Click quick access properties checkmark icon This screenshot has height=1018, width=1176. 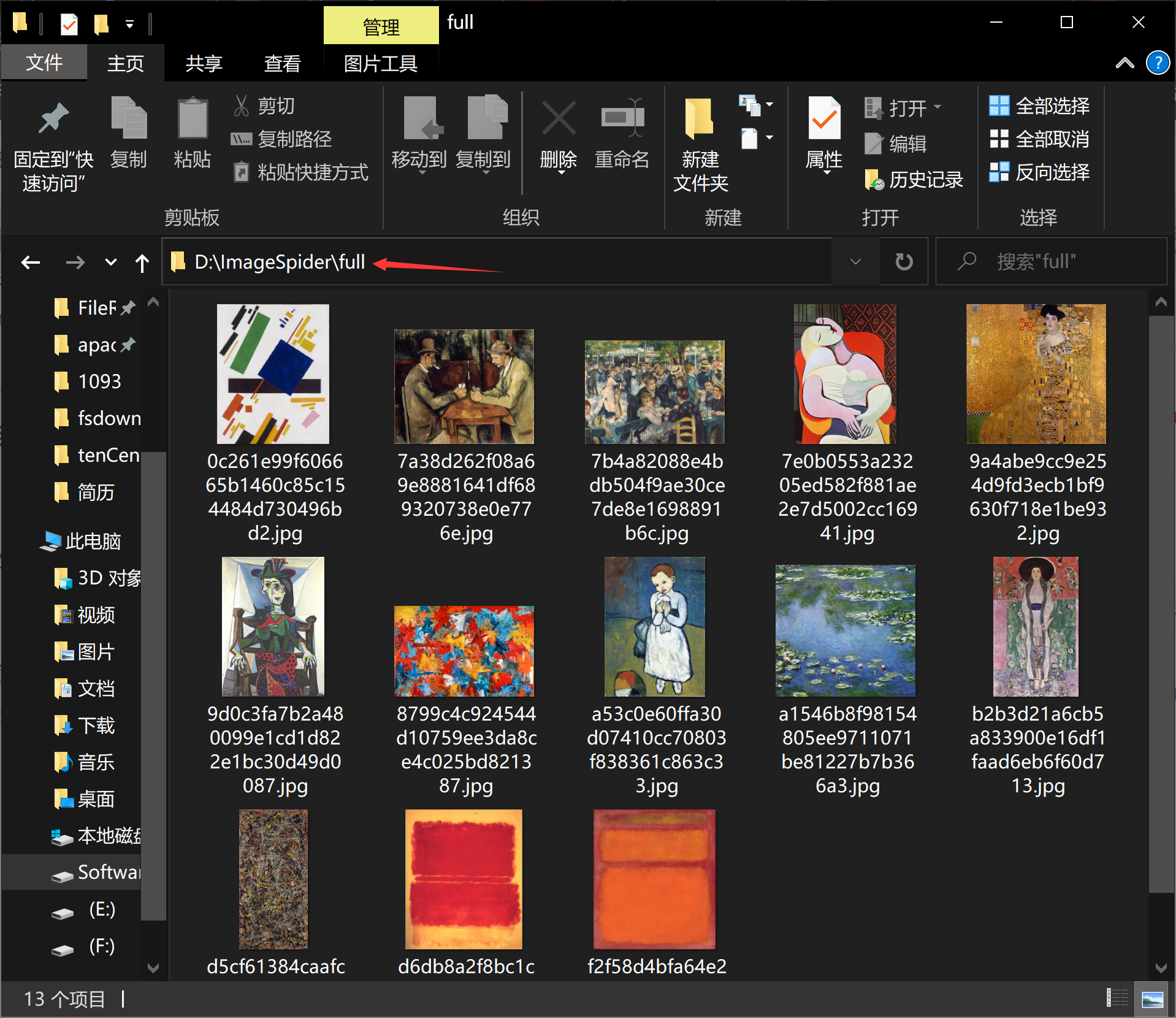click(69, 24)
